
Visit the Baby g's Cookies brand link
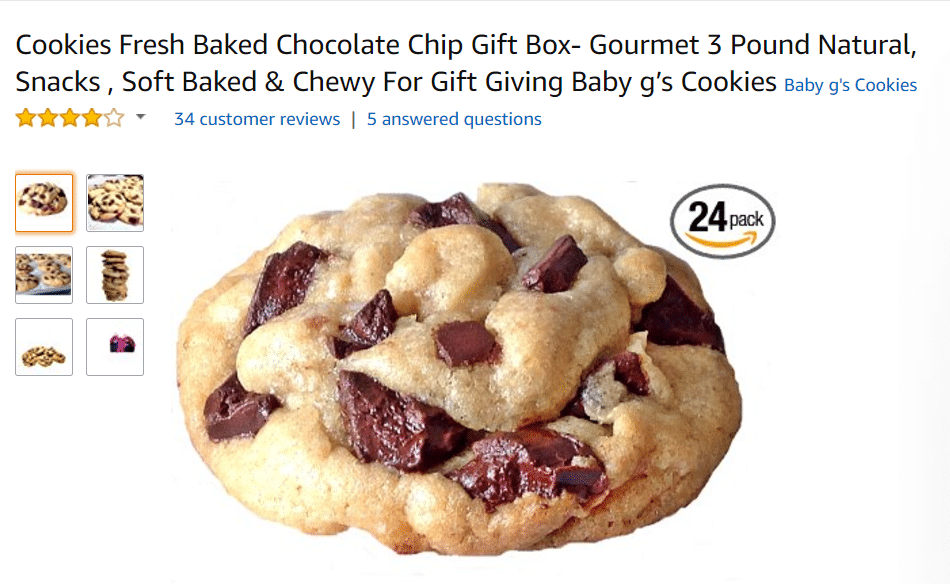(851, 85)
